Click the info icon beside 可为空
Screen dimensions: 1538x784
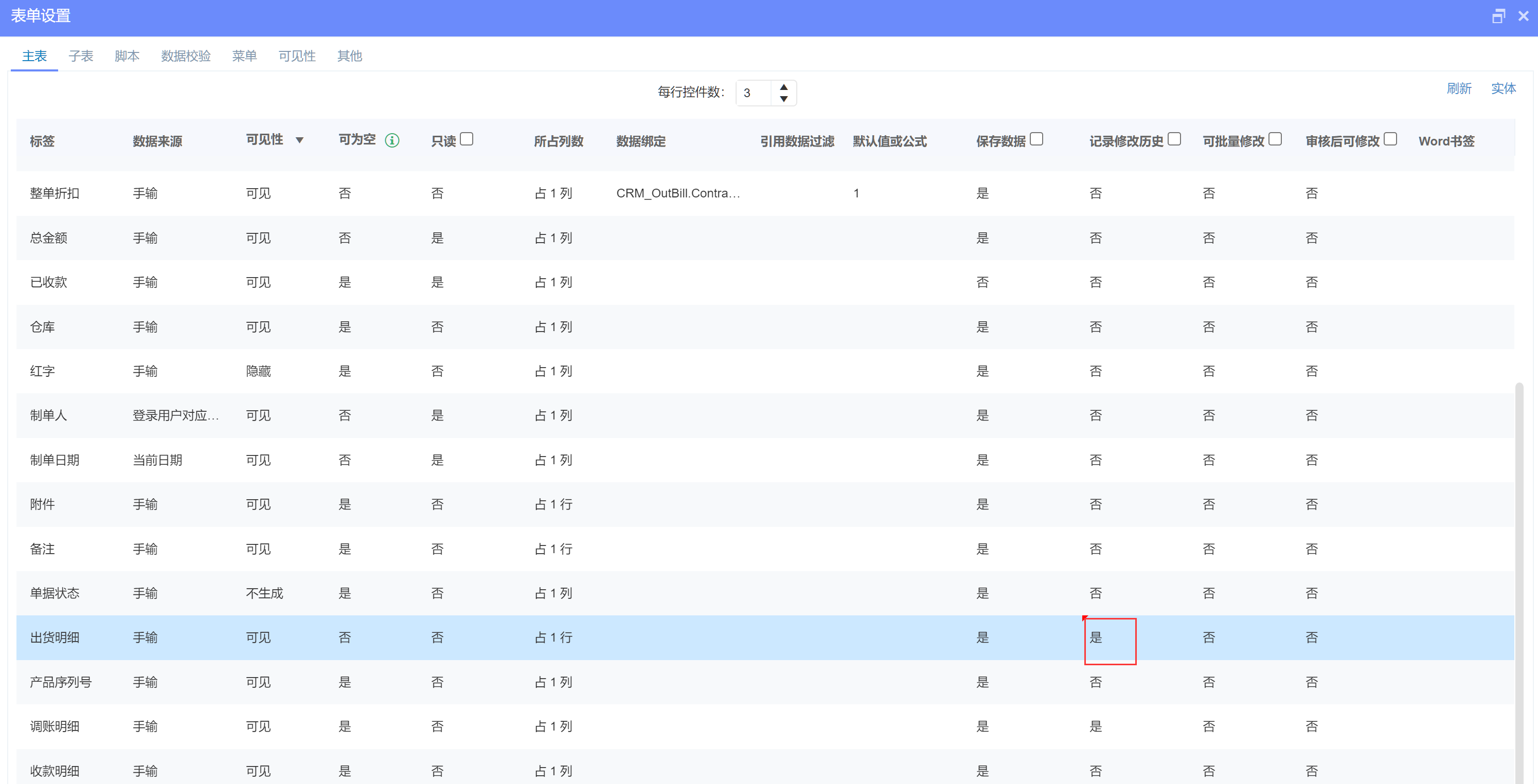click(x=391, y=140)
